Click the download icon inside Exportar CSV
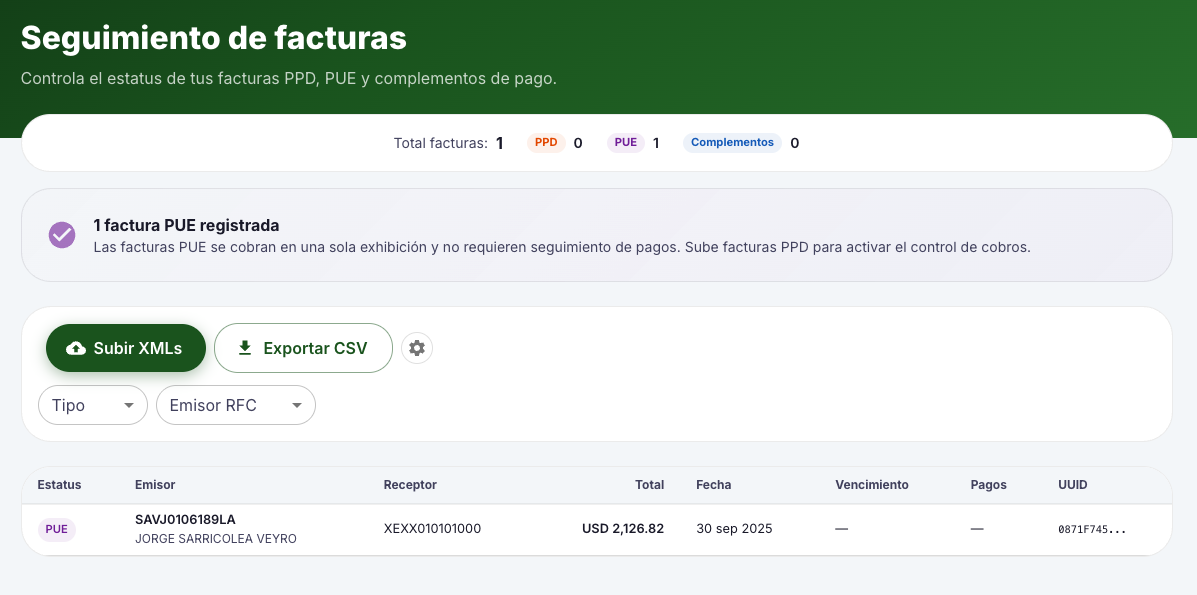 click(x=244, y=348)
